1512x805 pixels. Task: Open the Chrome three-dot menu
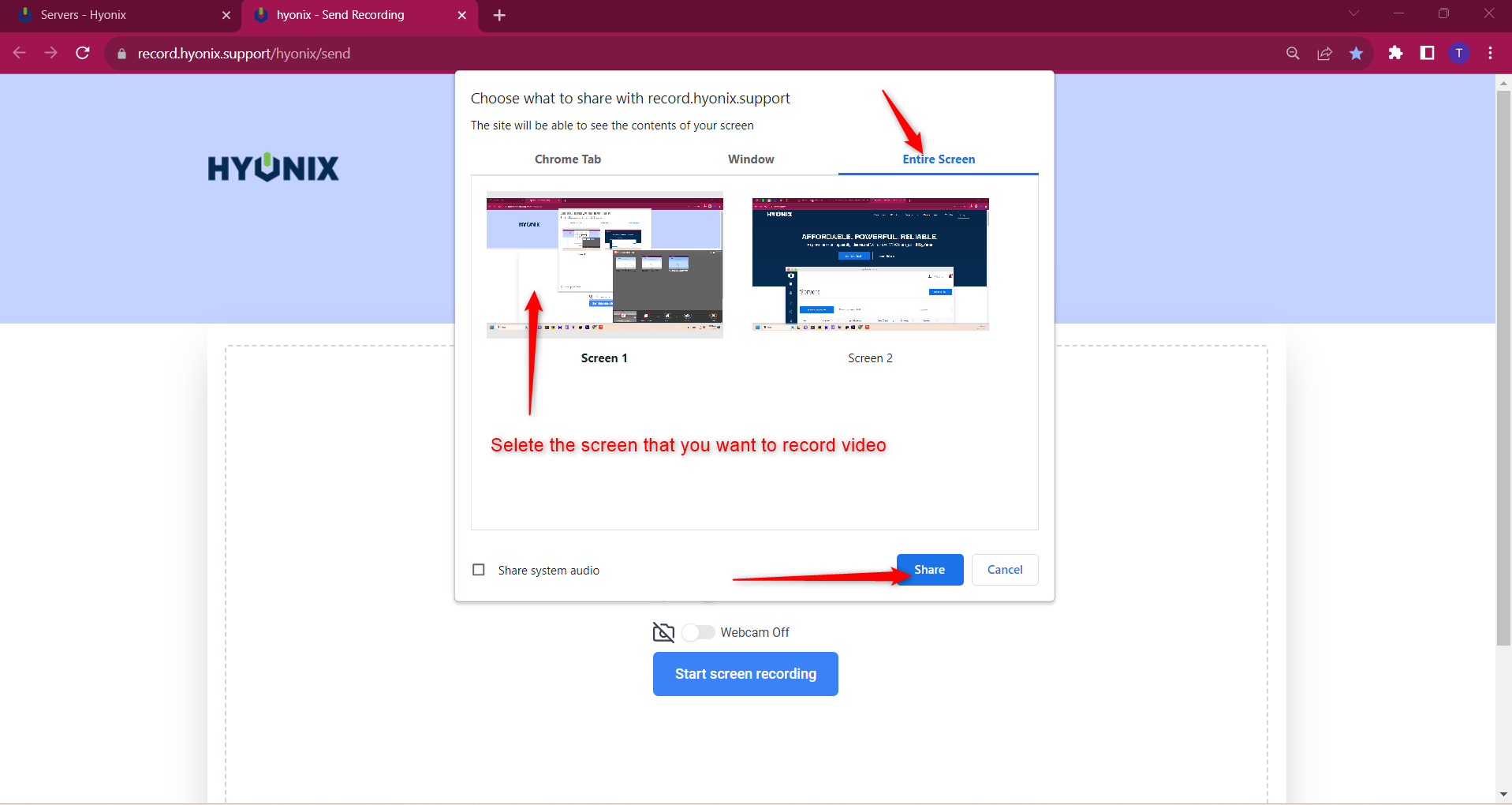1491,53
